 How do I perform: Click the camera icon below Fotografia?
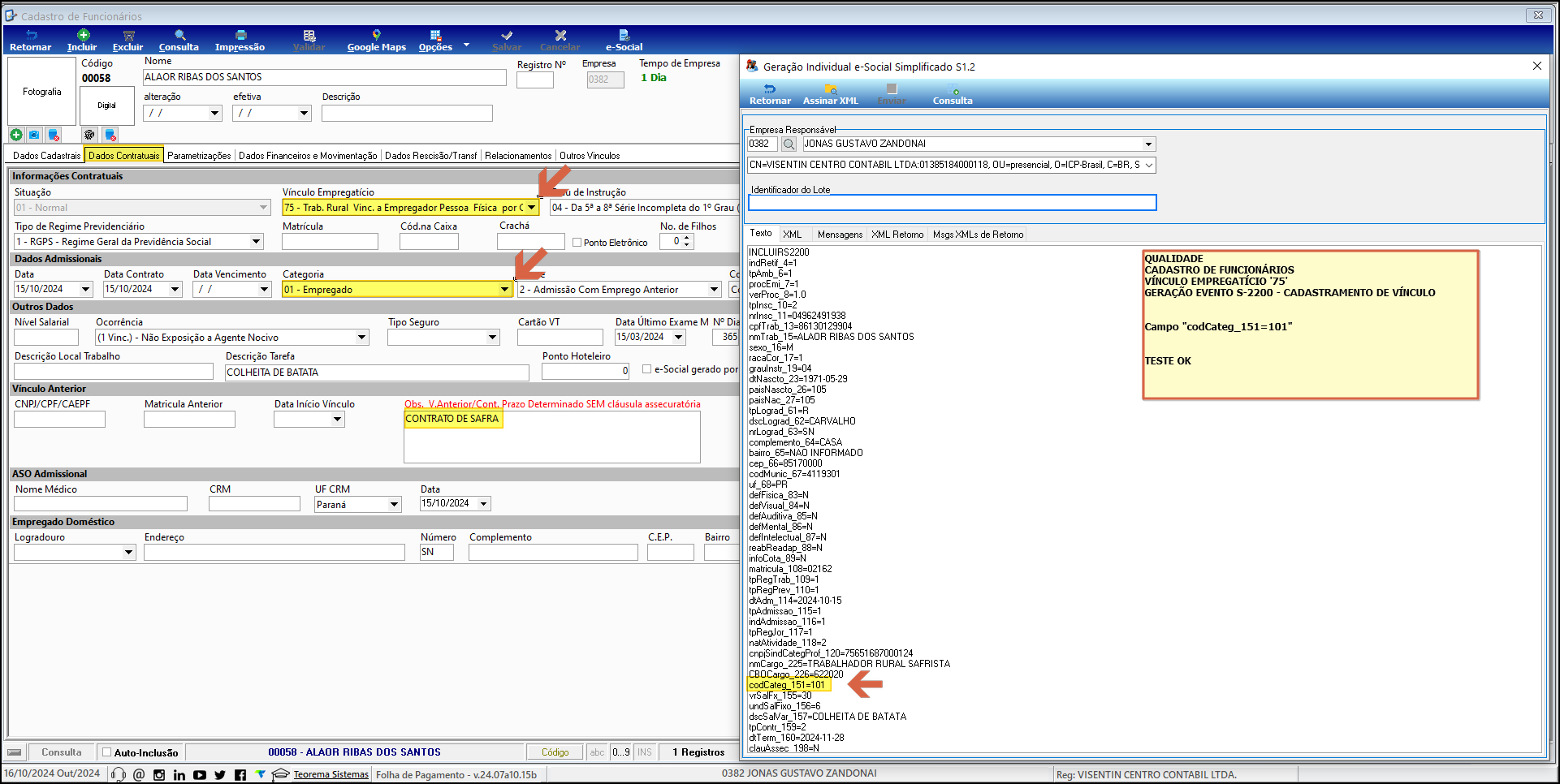point(34,135)
